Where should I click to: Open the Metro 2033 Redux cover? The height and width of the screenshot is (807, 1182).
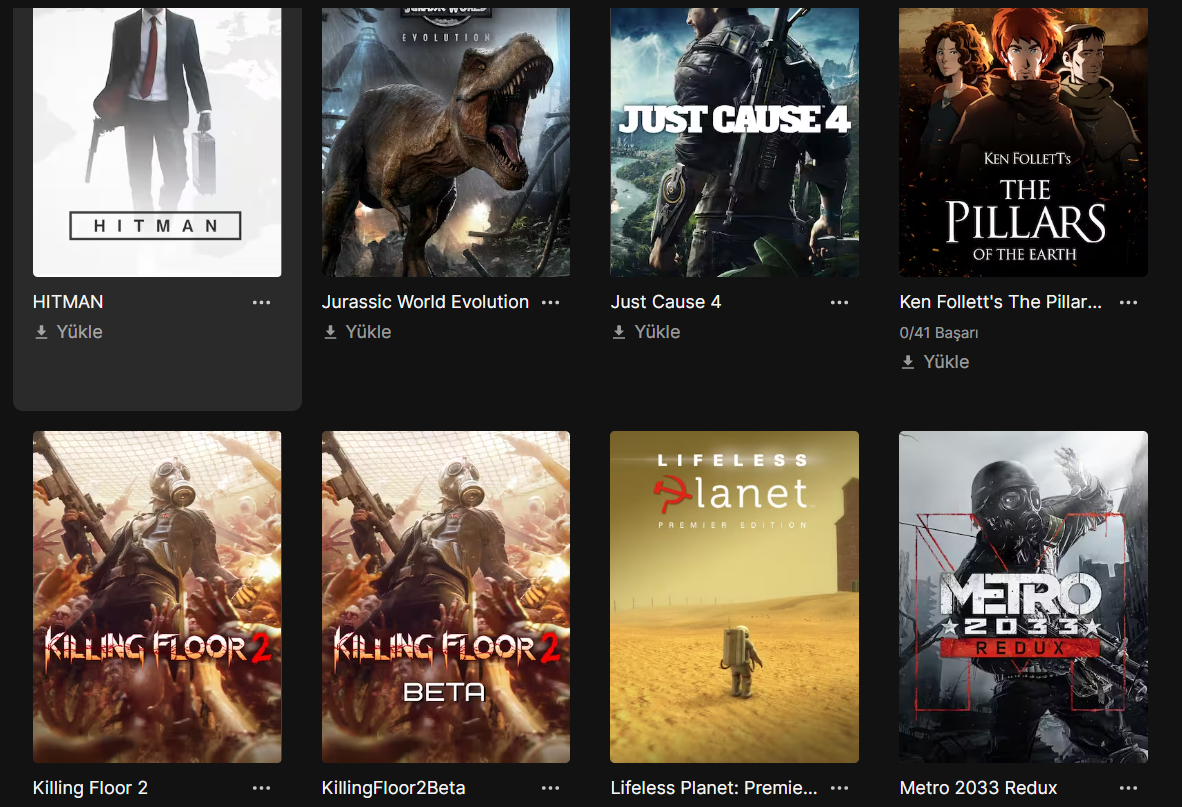(x=1023, y=597)
